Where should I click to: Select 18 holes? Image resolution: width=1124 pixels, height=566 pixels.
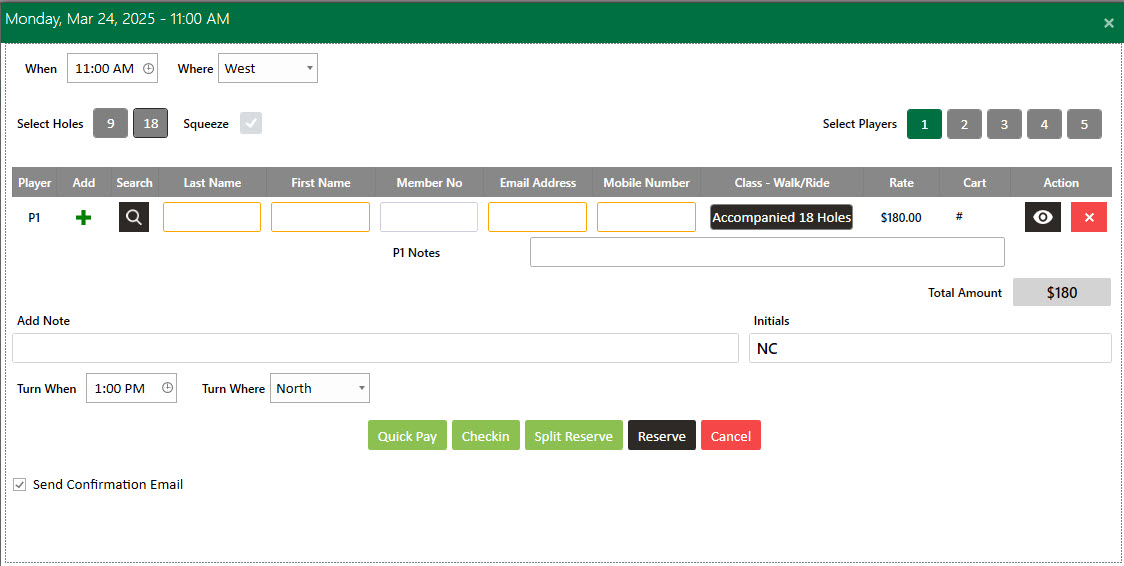(x=151, y=123)
